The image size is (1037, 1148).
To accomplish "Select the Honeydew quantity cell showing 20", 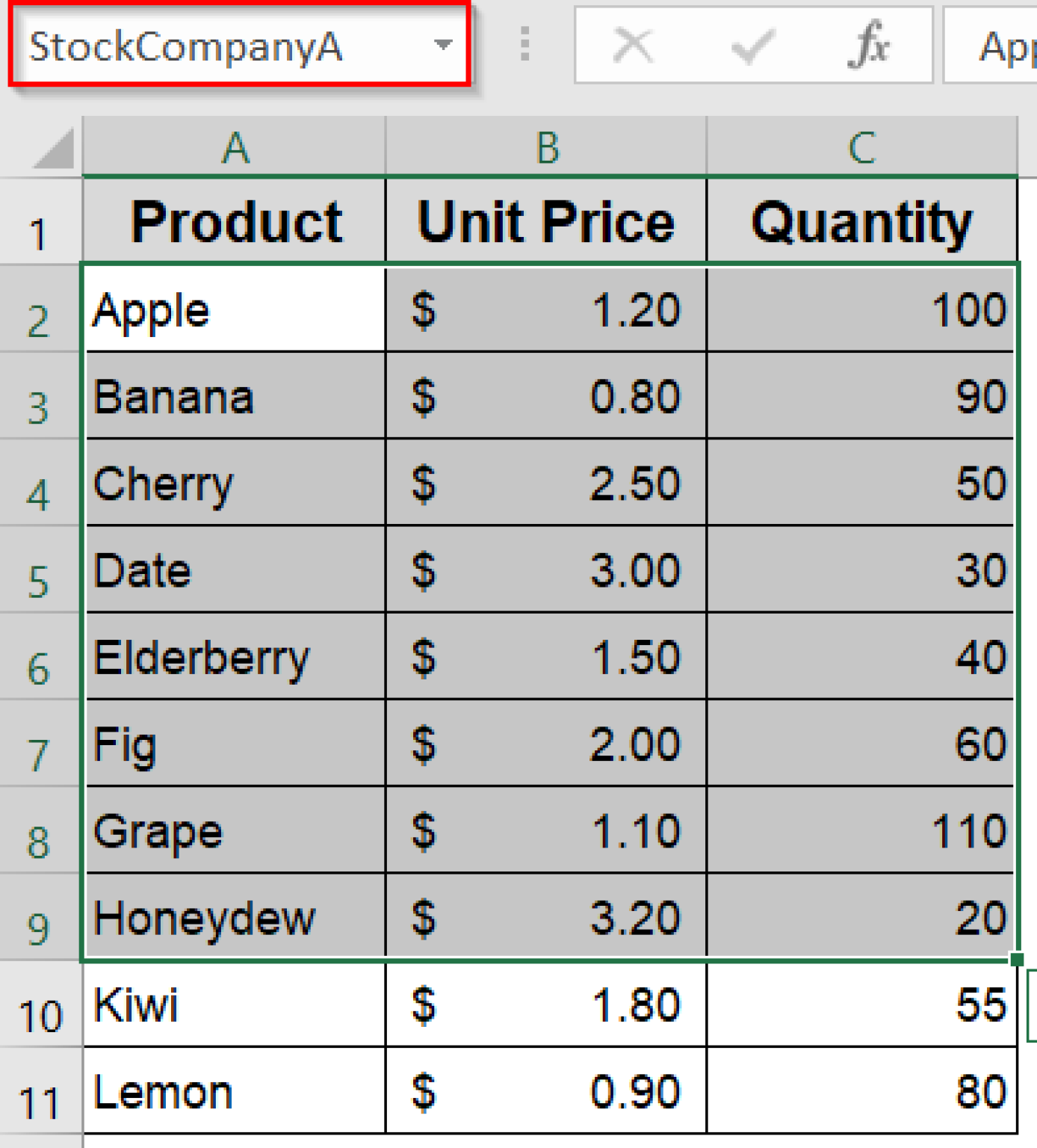I will (x=862, y=917).
